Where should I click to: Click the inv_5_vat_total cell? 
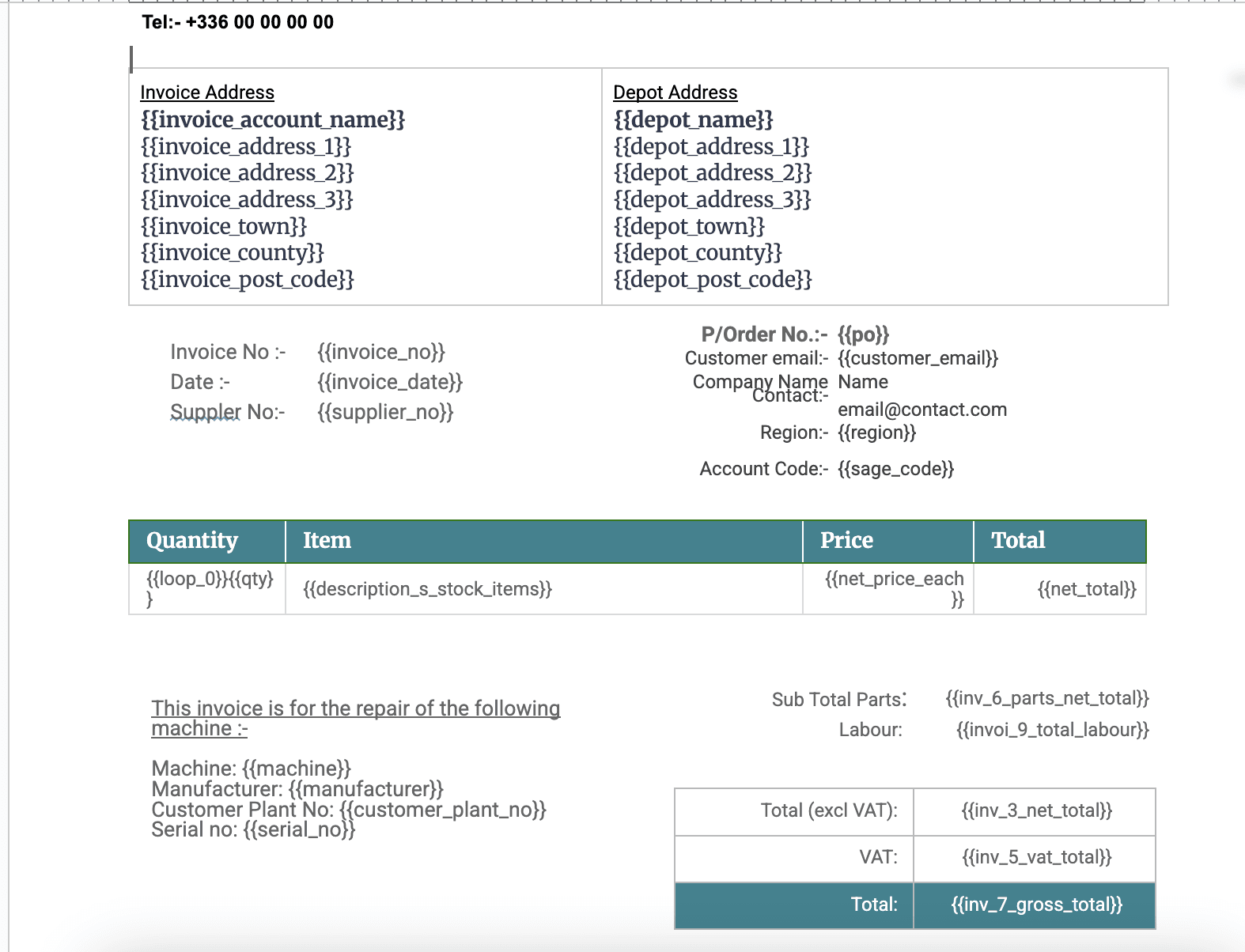click(1036, 857)
